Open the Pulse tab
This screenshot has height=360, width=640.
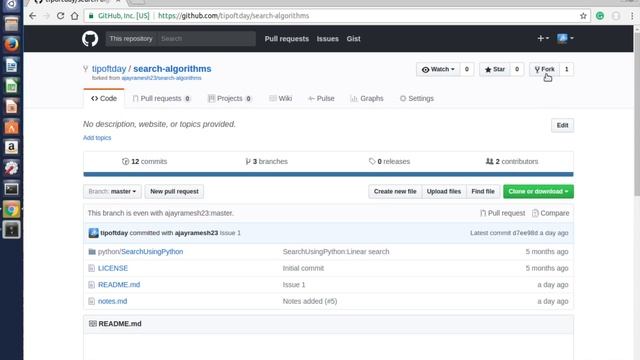[321, 98]
